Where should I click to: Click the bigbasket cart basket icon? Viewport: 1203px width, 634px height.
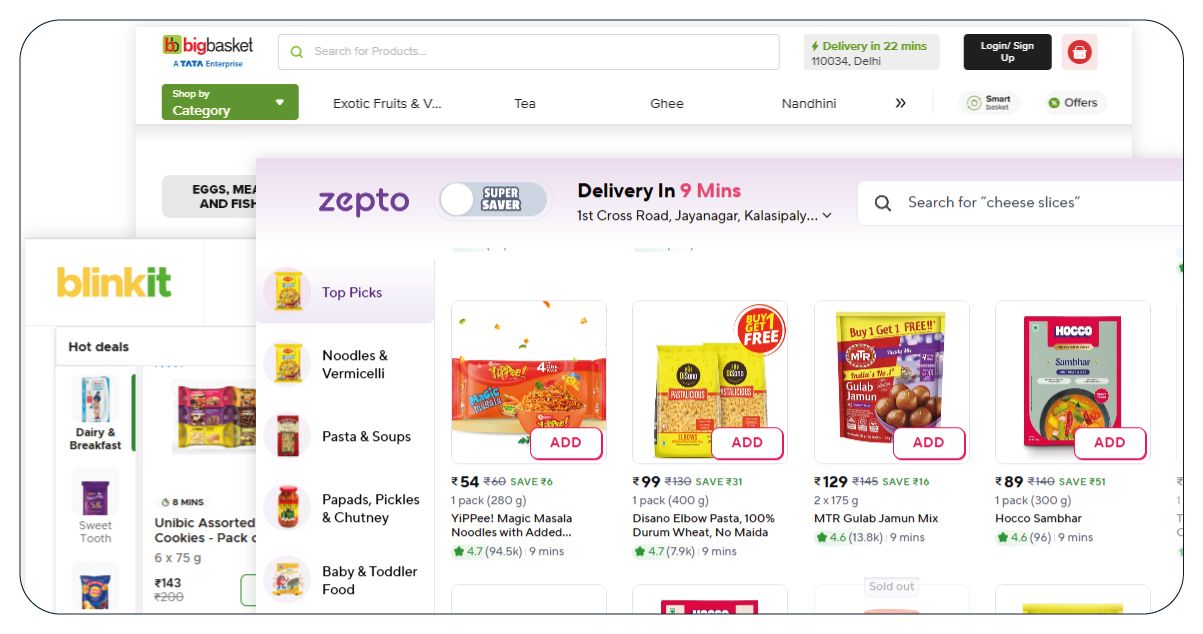(x=1079, y=52)
